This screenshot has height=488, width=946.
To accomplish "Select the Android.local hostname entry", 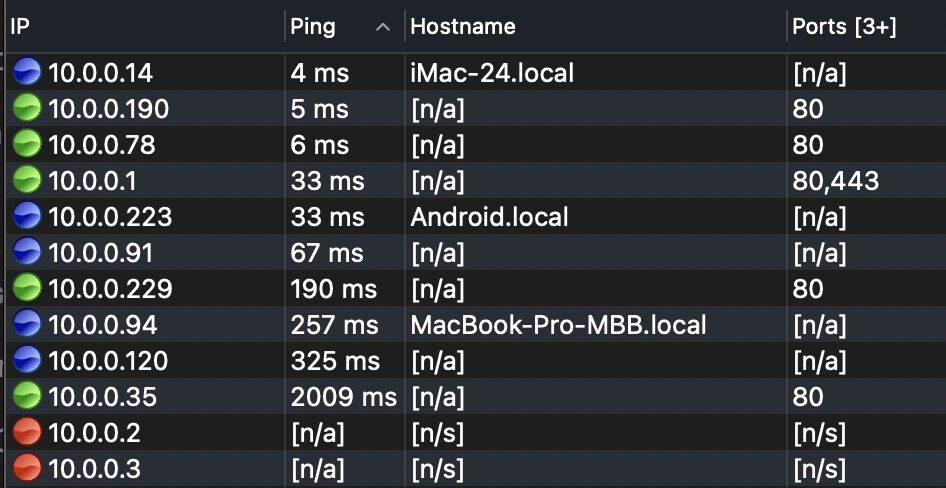I will coord(489,217).
